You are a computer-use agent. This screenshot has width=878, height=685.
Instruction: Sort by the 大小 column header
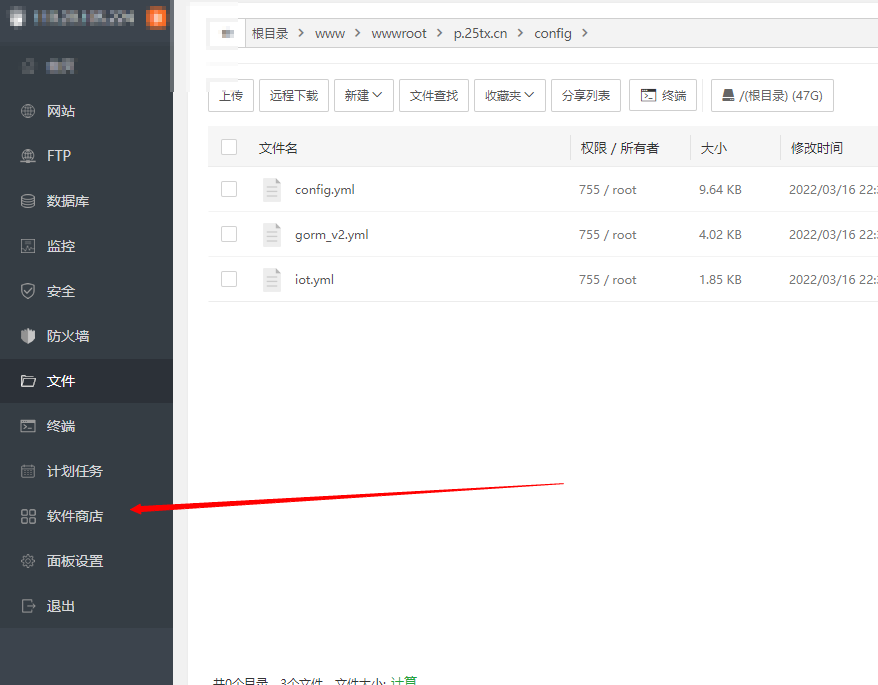click(x=714, y=148)
